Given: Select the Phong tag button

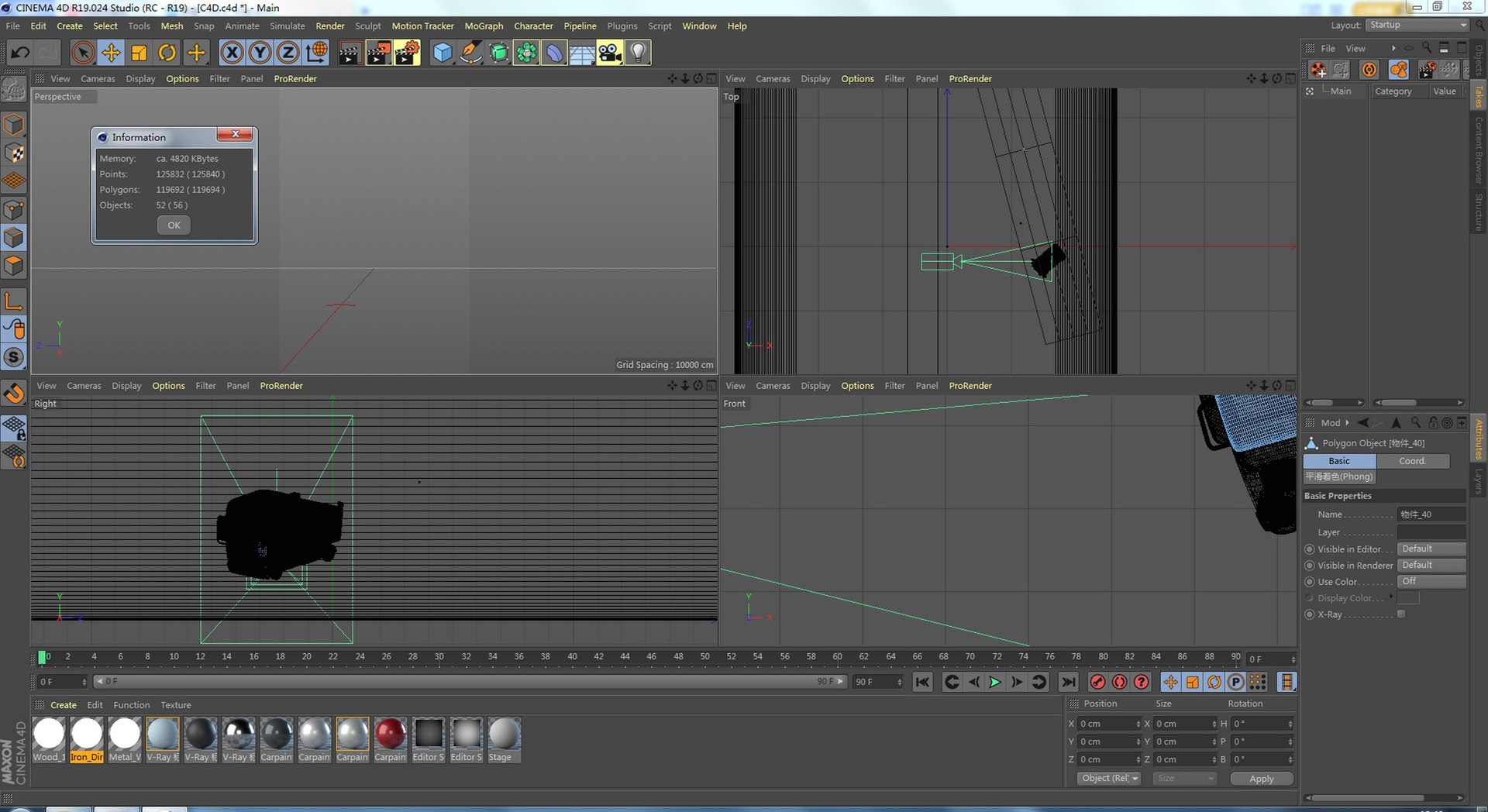Looking at the screenshot, I should click(x=1339, y=477).
